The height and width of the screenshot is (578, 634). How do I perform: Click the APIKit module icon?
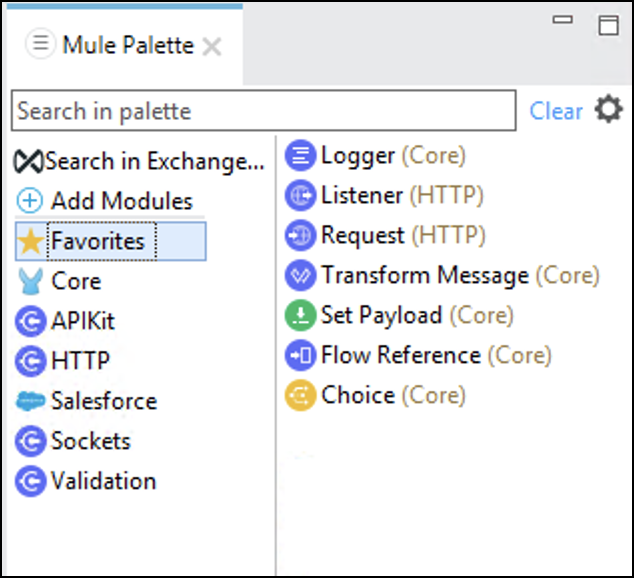pos(30,321)
